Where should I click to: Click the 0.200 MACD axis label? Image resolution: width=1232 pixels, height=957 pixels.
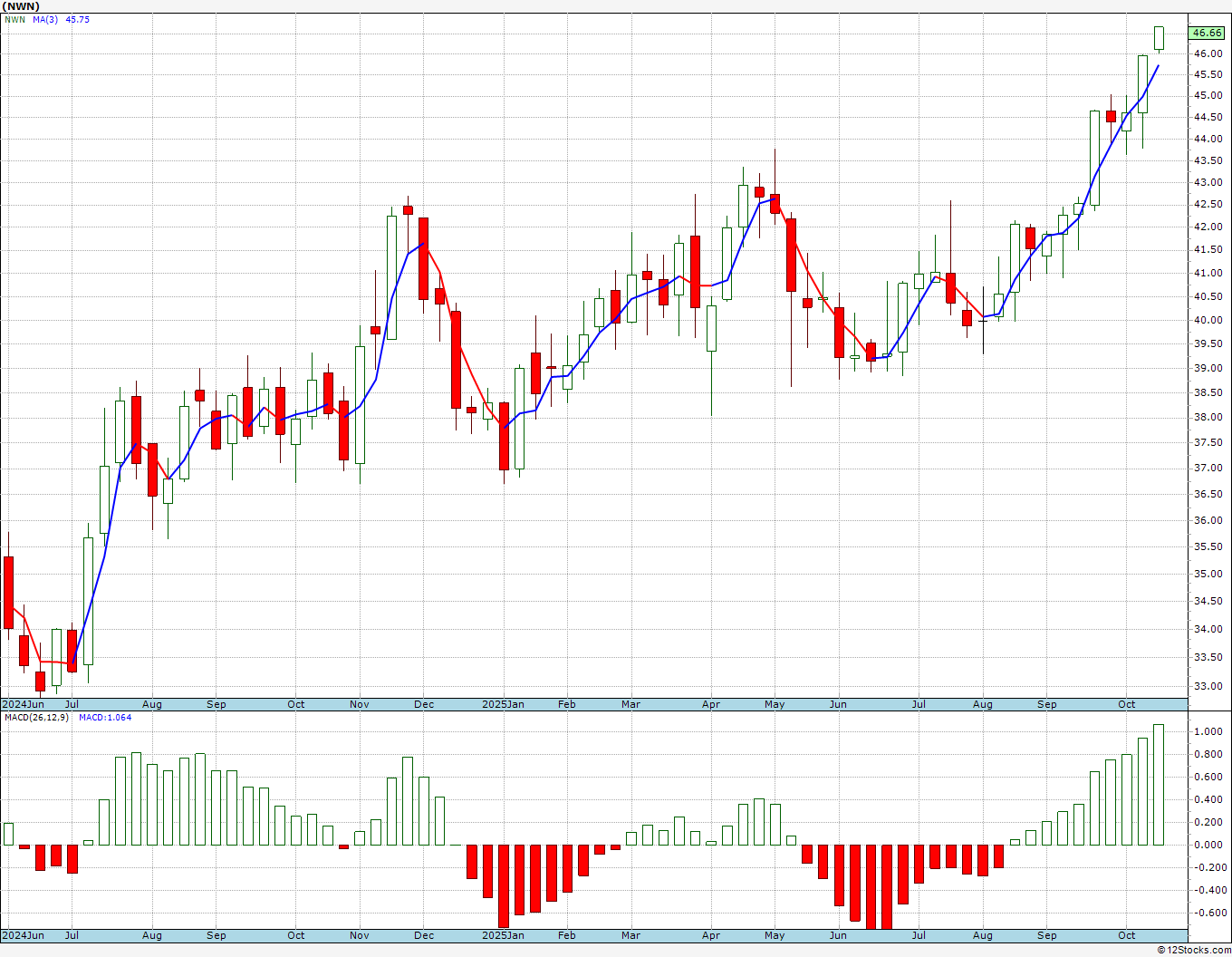pyautogui.click(x=1208, y=822)
